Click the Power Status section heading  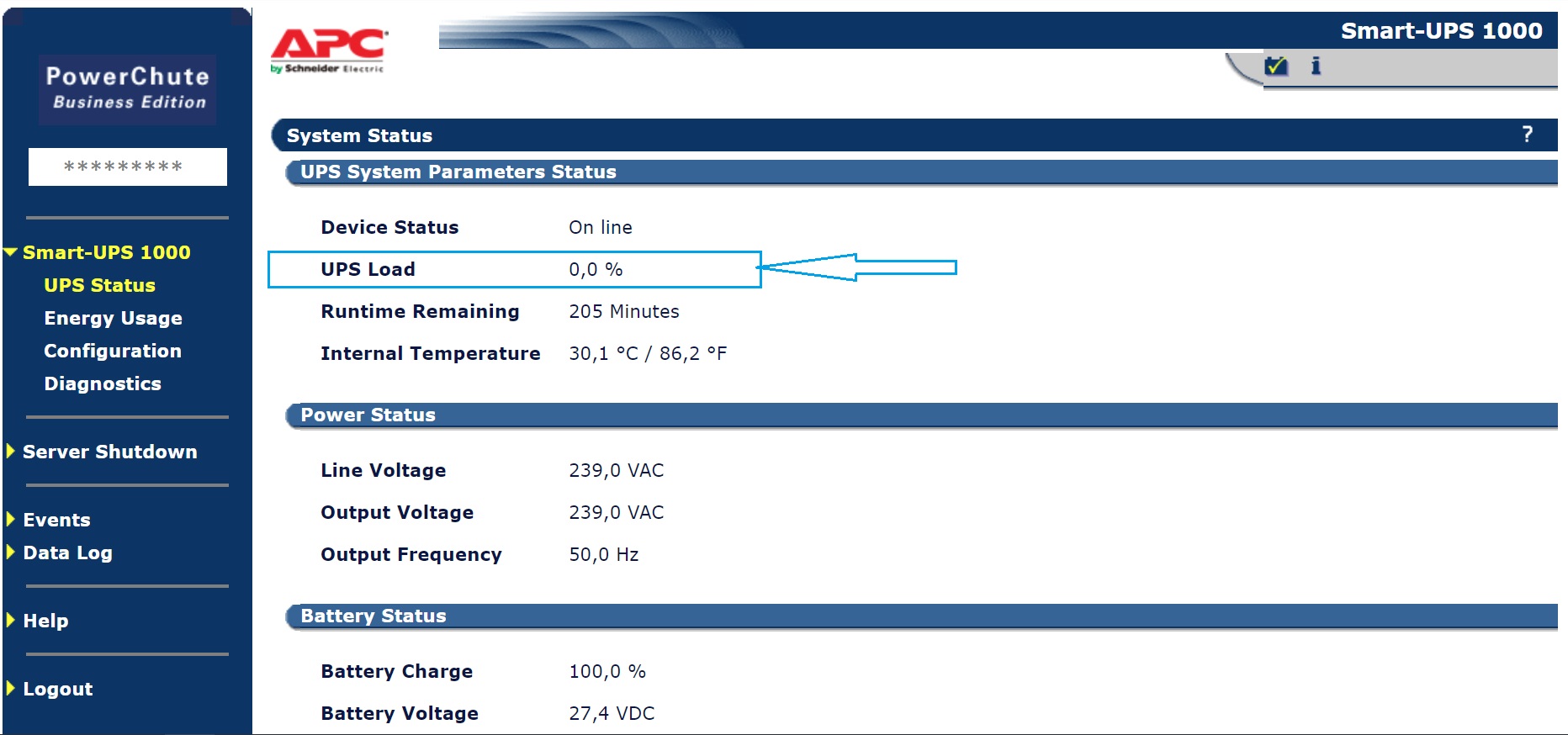click(x=368, y=415)
